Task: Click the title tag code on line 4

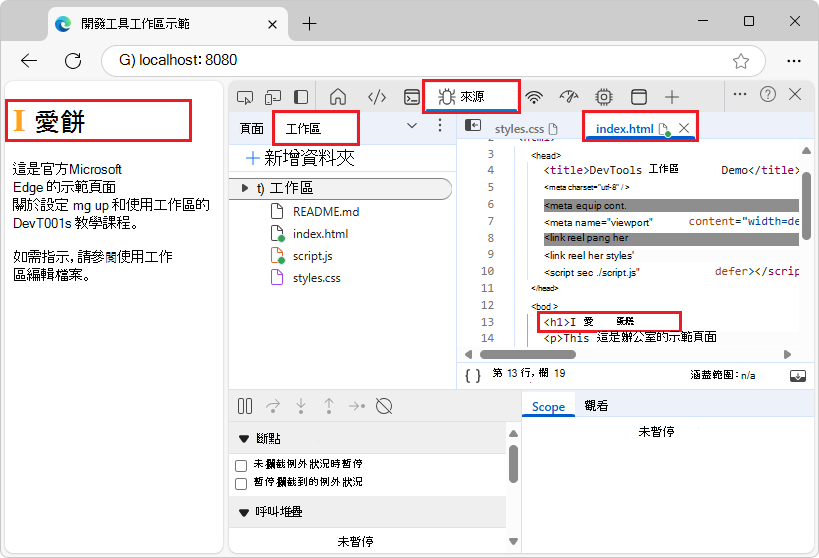Action: pos(671,170)
